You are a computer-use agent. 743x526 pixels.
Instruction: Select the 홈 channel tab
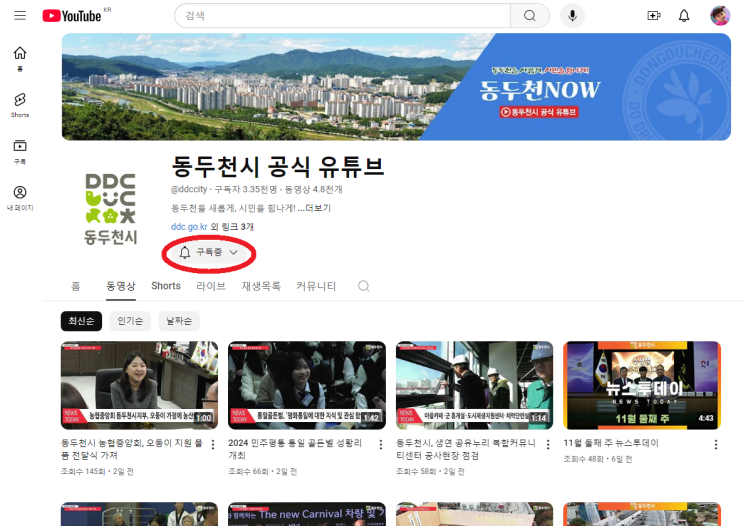[76, 286]
